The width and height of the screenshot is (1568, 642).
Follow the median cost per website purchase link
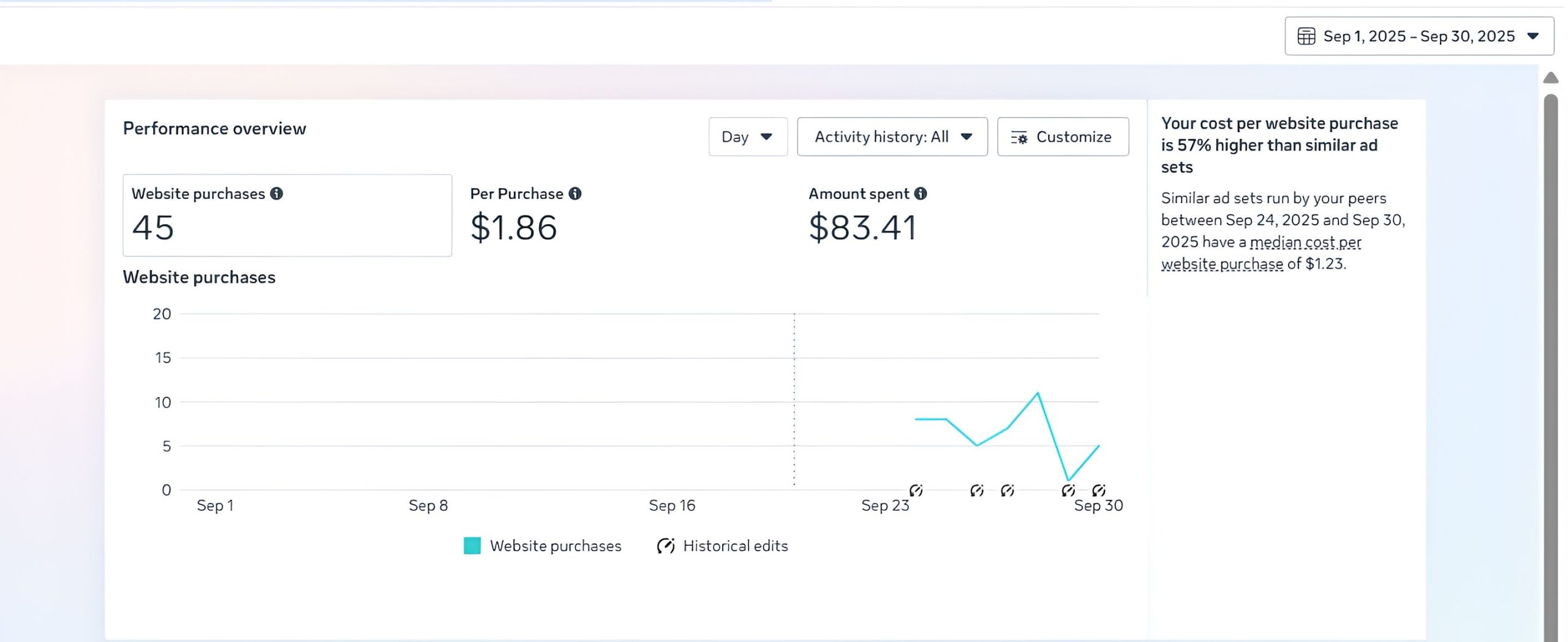[x=1305, y=243]
